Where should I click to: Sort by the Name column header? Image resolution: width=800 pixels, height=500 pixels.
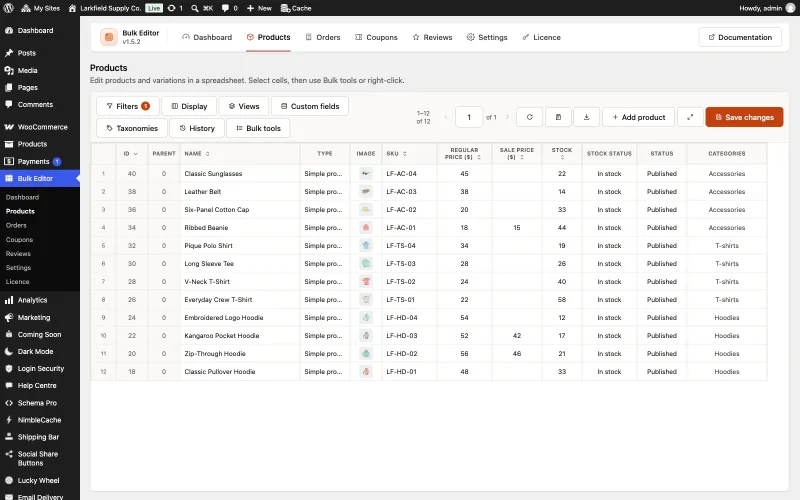click(x=240, y=154)
